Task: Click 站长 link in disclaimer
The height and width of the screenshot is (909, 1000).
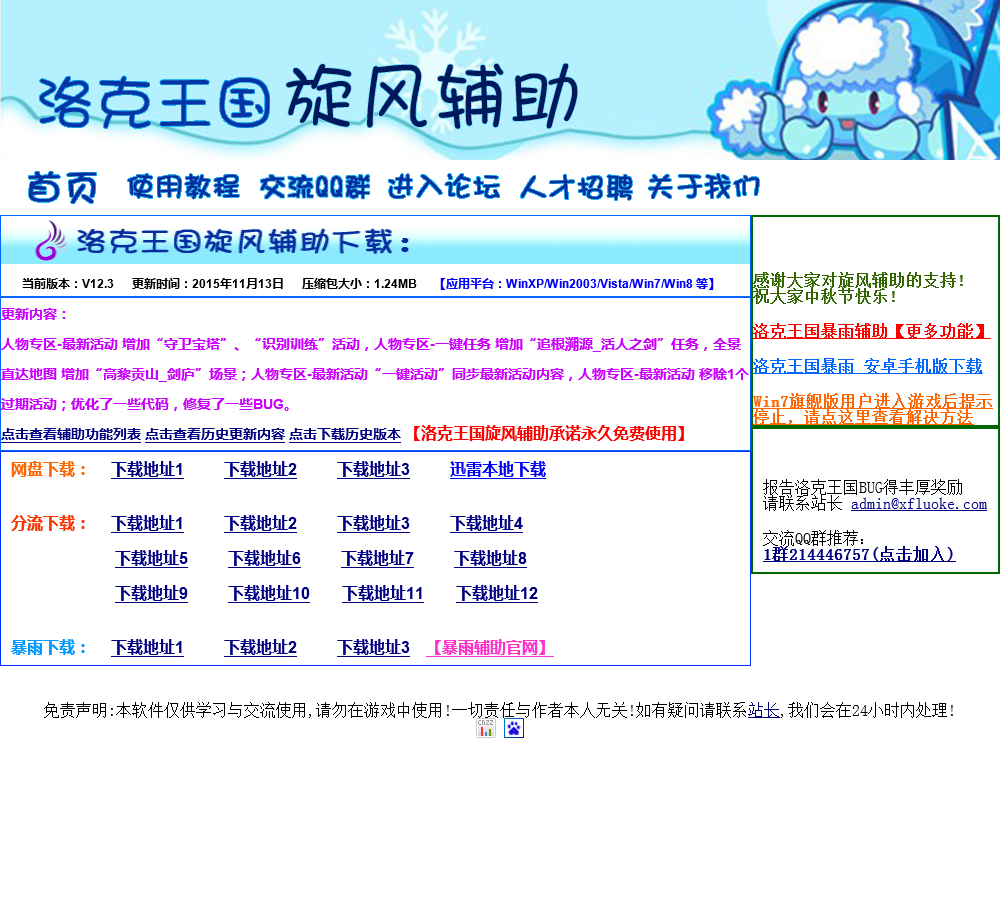Action: (763, 710)
